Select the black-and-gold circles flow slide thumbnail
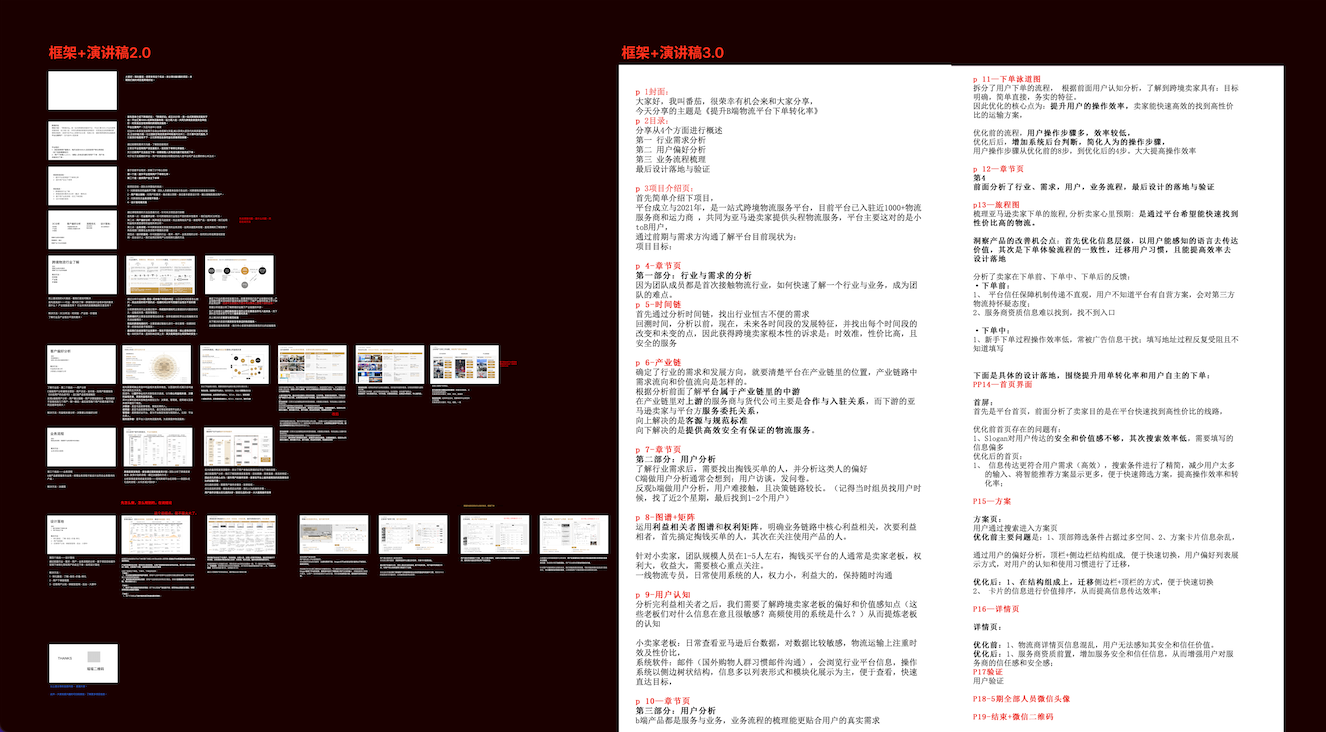The width and height of the screenshot is (1326, 732). tap(239, 275)
